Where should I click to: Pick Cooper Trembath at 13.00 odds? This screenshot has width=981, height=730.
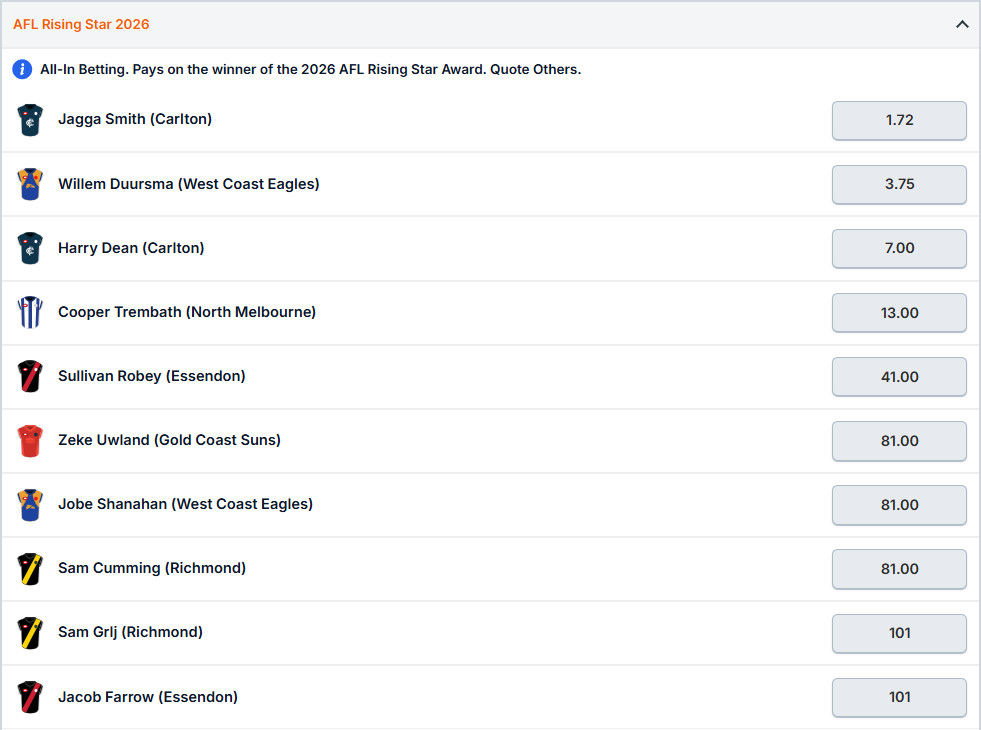tap(899, 313)
